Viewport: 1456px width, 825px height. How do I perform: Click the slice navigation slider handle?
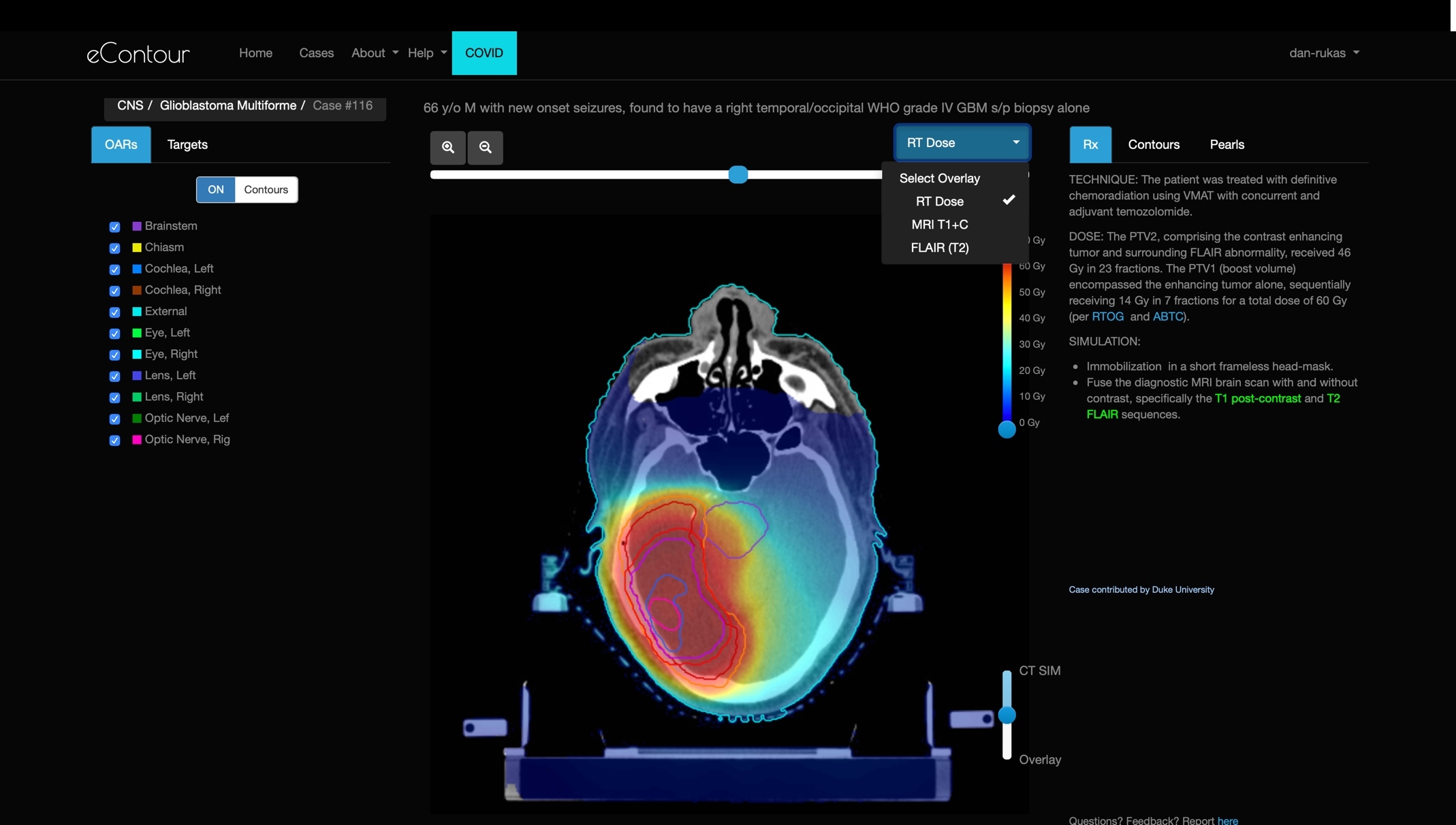738,175
